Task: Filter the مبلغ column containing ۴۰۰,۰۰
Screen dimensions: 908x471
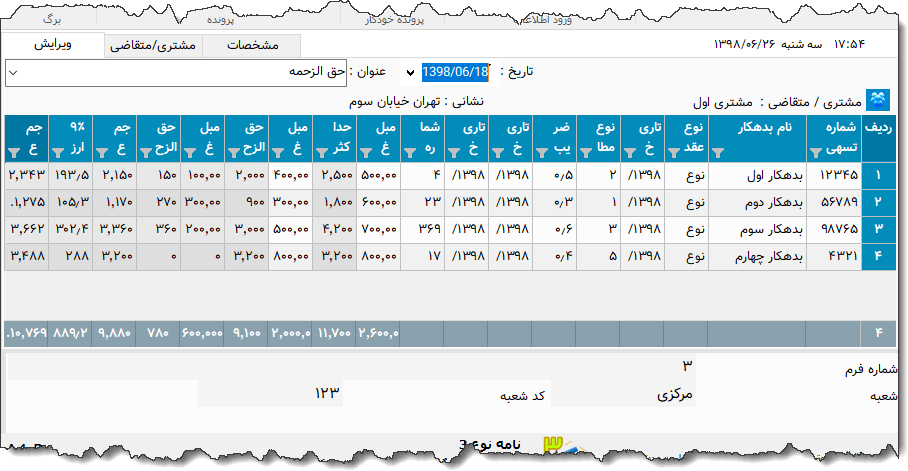Action: (278, 153)
